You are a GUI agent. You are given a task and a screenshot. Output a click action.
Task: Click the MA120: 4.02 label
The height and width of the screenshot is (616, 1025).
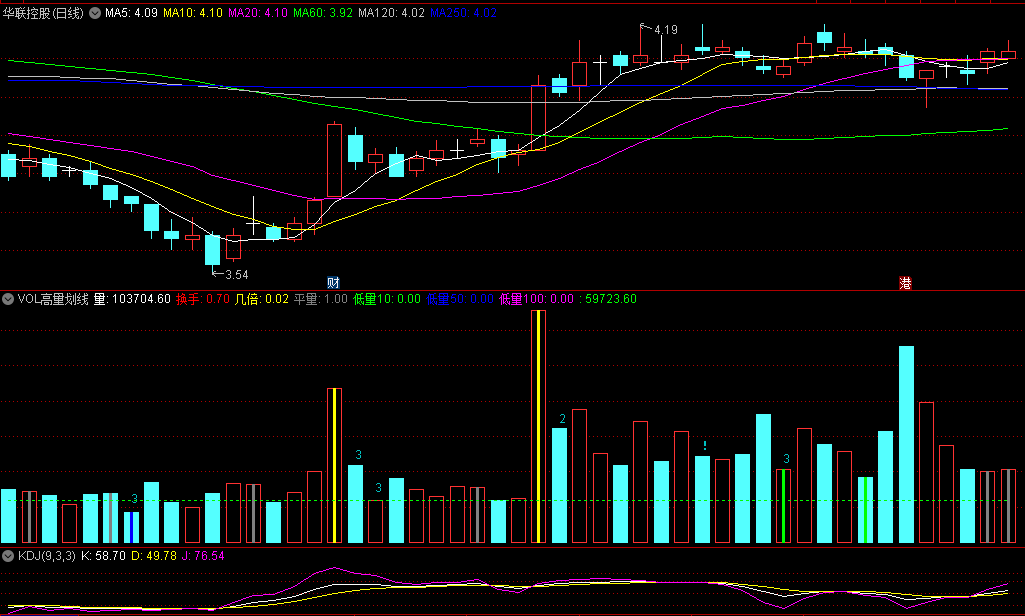[392, 12]
